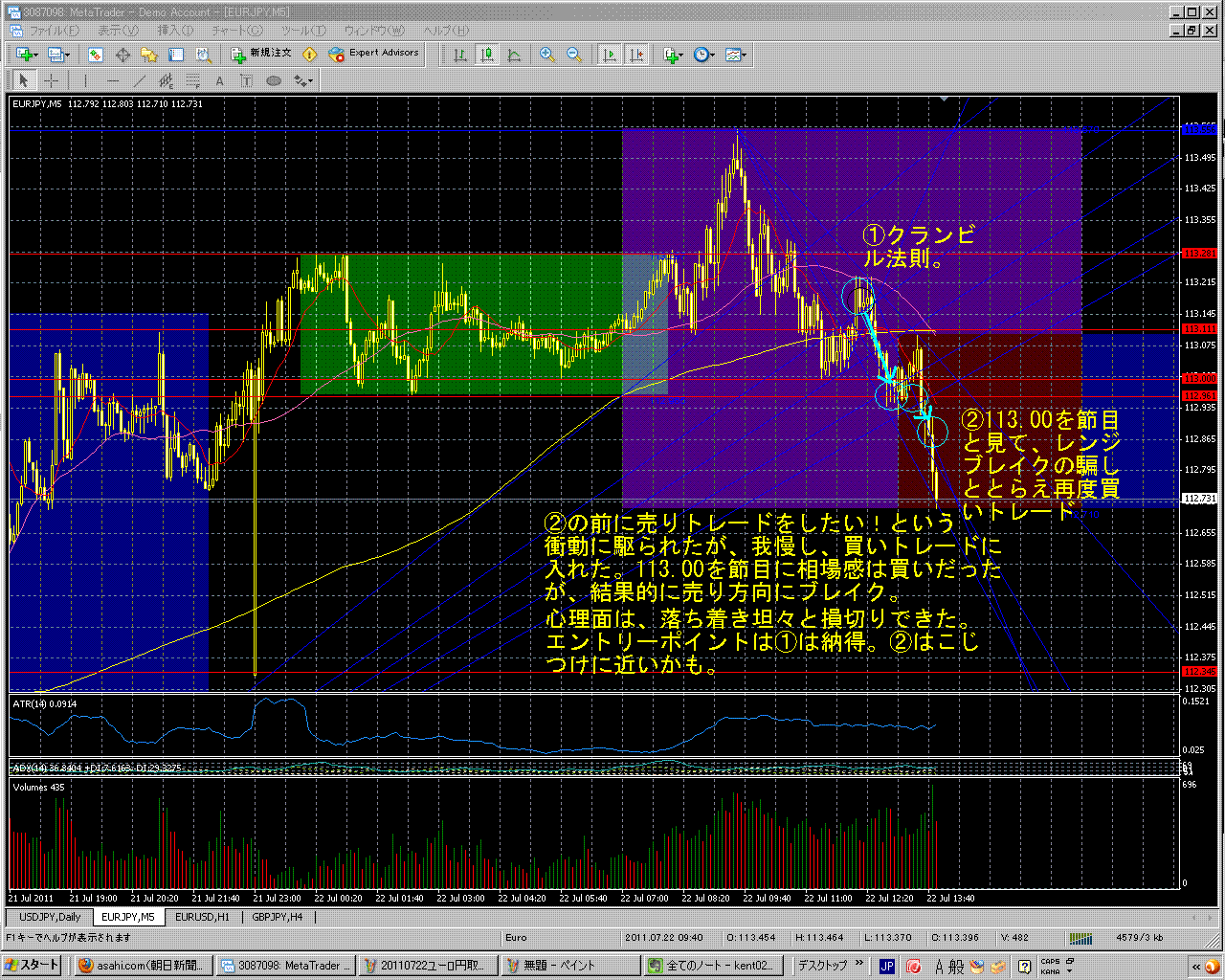Switch to the EURUSD,H1 chart tab

coord(203,917)
